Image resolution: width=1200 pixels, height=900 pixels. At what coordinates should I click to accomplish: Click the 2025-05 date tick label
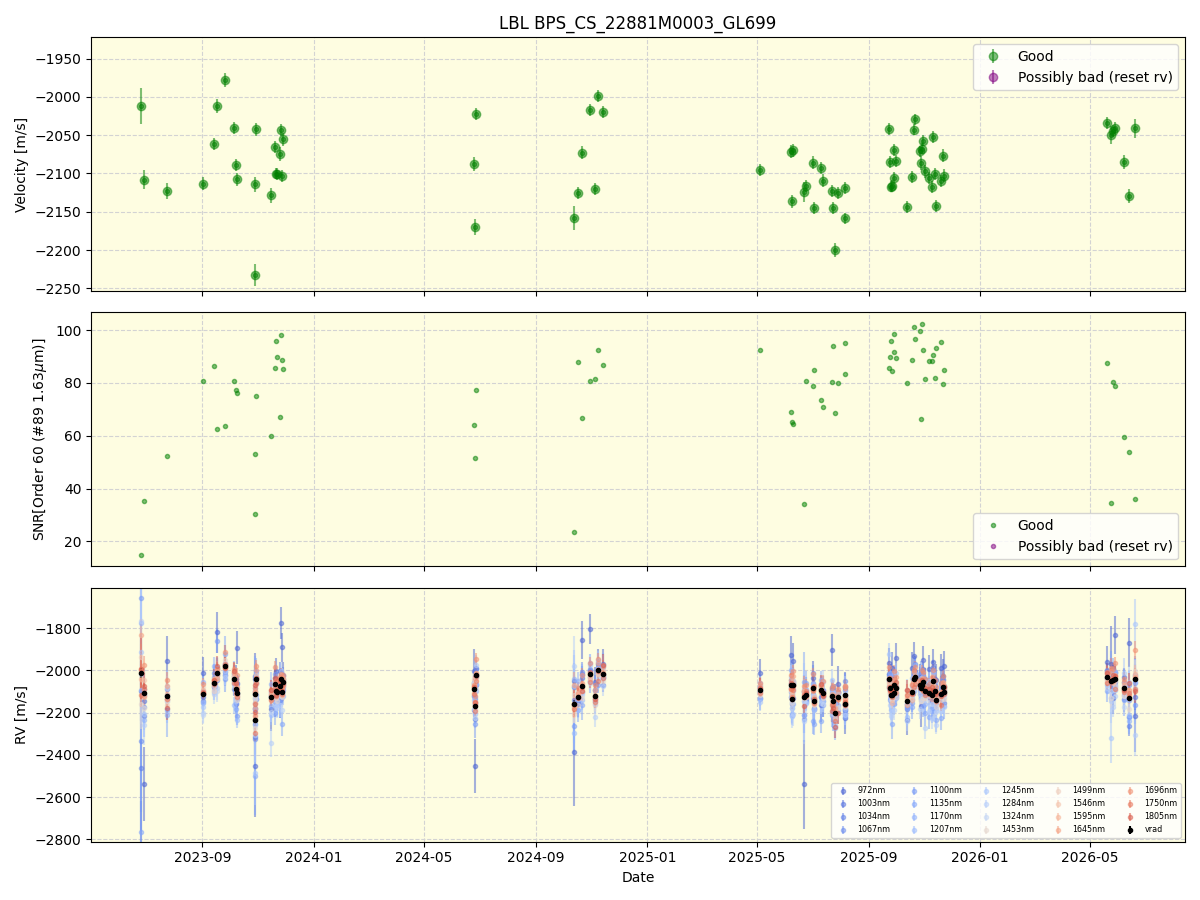pyautogui.click(x=757, y=856)
